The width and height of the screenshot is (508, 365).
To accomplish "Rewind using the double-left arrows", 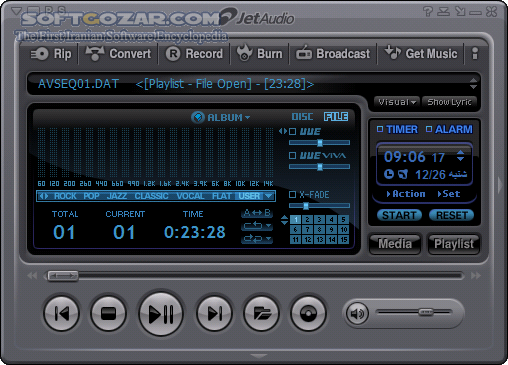I will coord(32,276).
